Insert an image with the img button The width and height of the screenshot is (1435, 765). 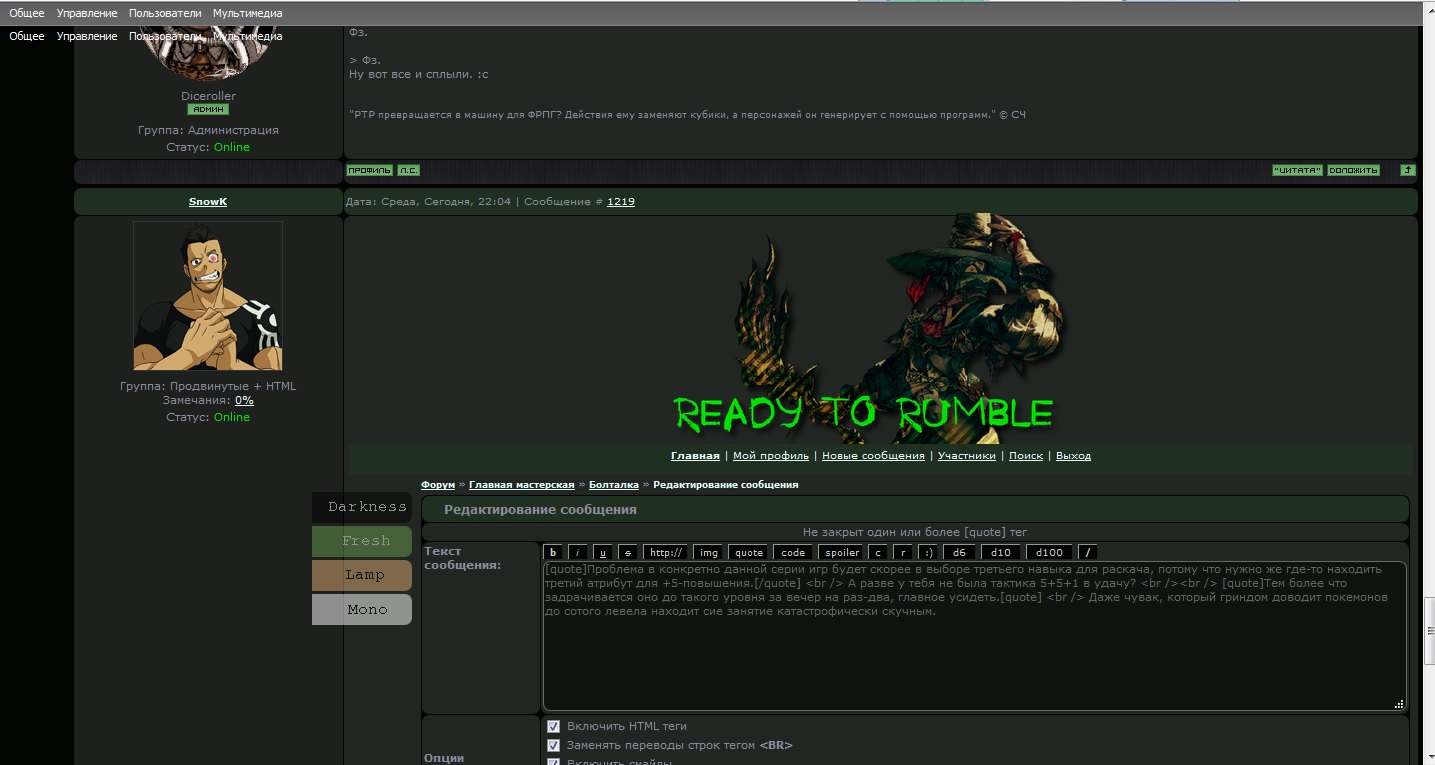coord(708,552)
